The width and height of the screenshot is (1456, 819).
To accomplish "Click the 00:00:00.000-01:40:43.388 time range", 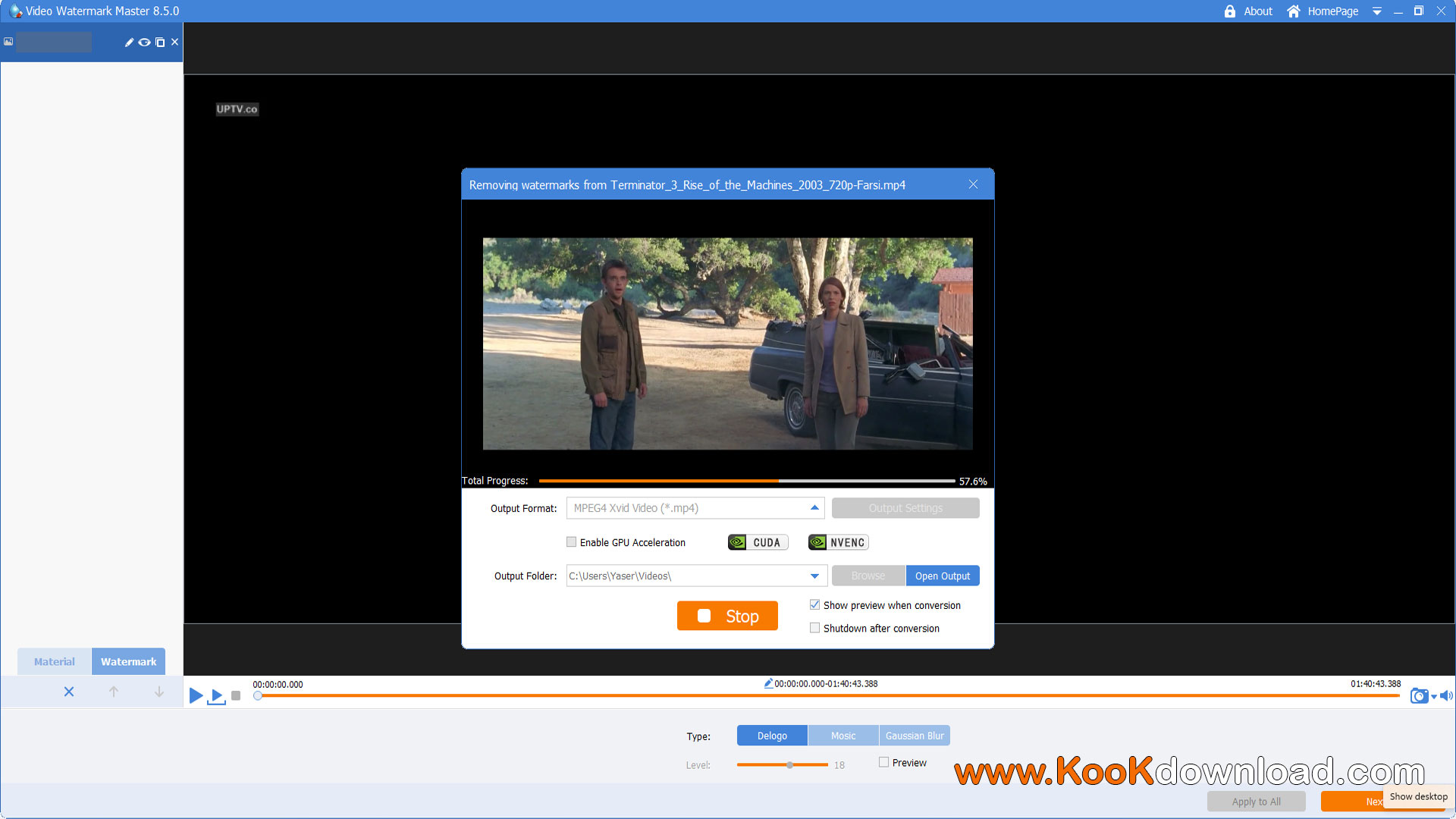I will pos(826,683).
